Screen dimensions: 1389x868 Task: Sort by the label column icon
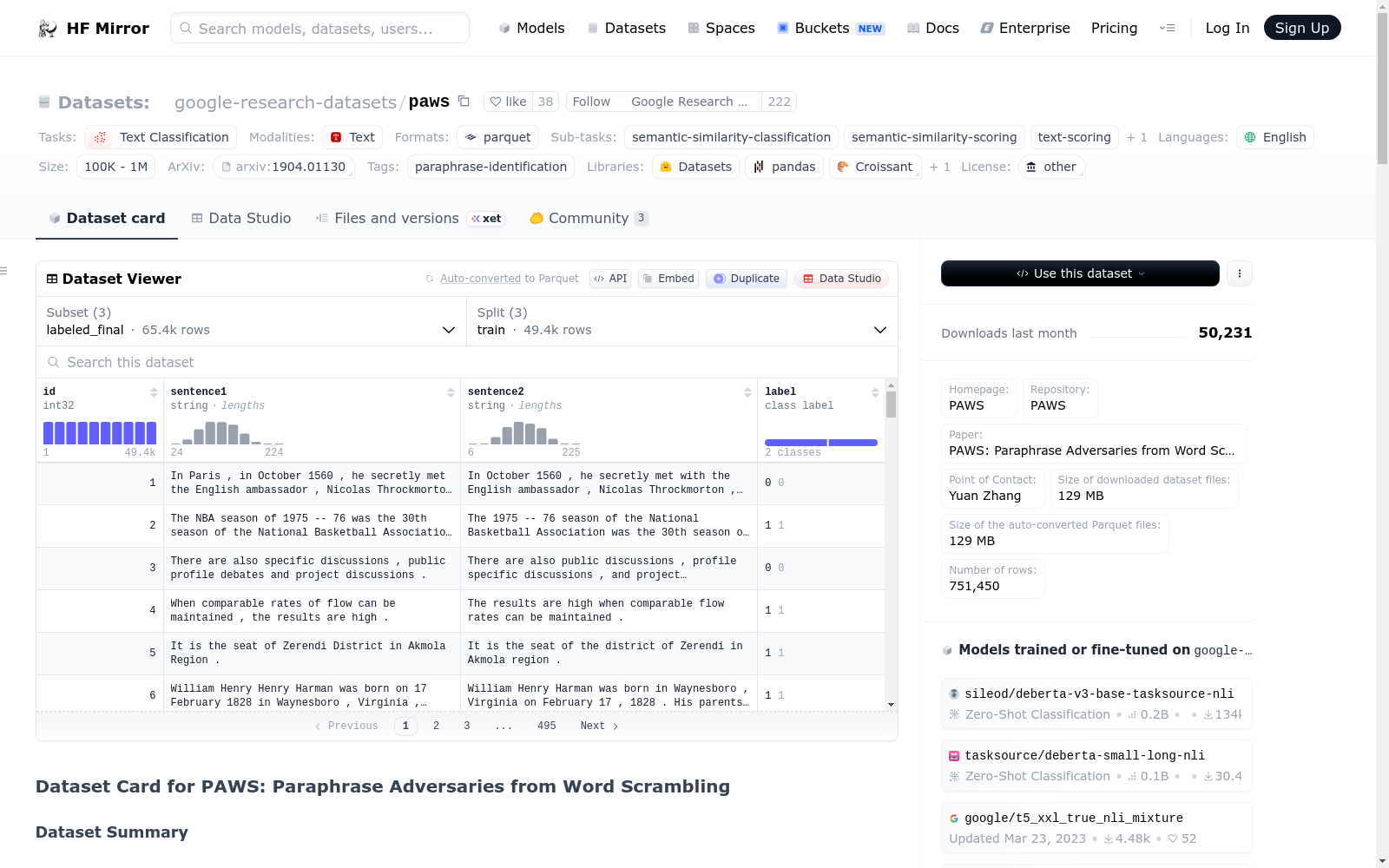point(875,392)
